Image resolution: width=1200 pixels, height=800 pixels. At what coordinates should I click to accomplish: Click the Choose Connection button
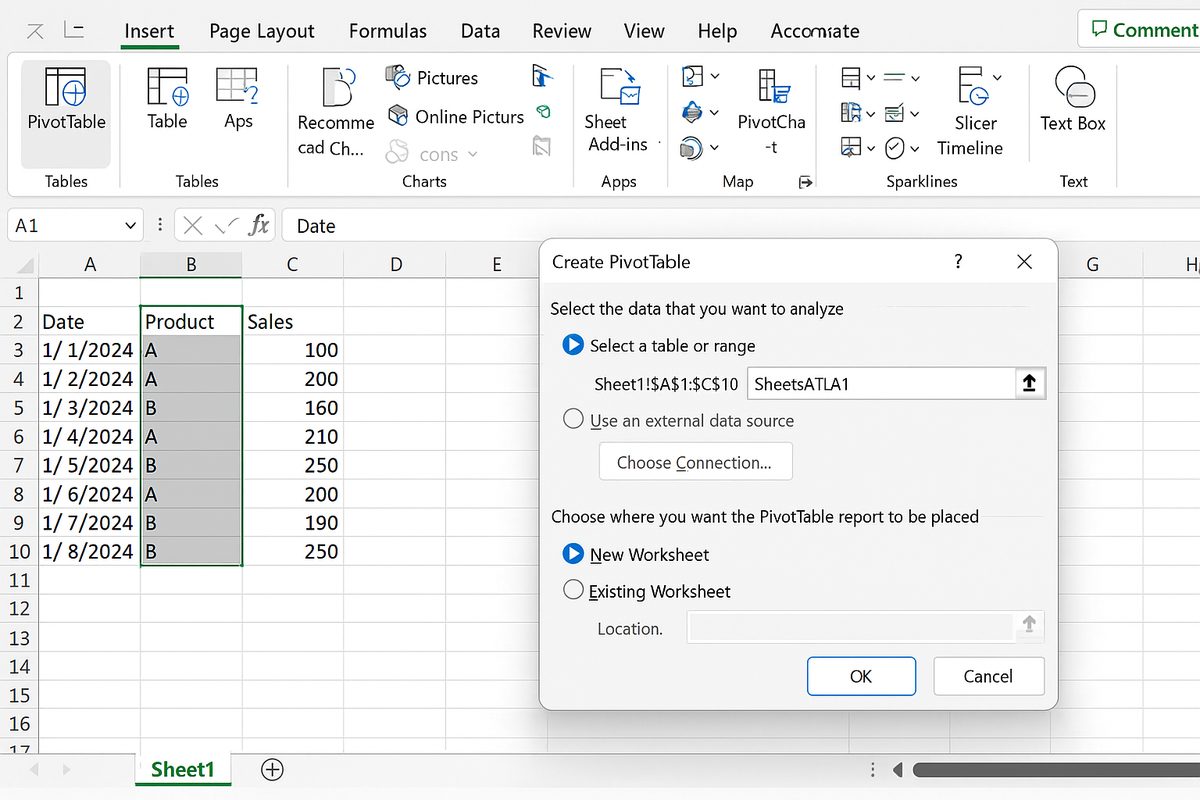point(695,462)
